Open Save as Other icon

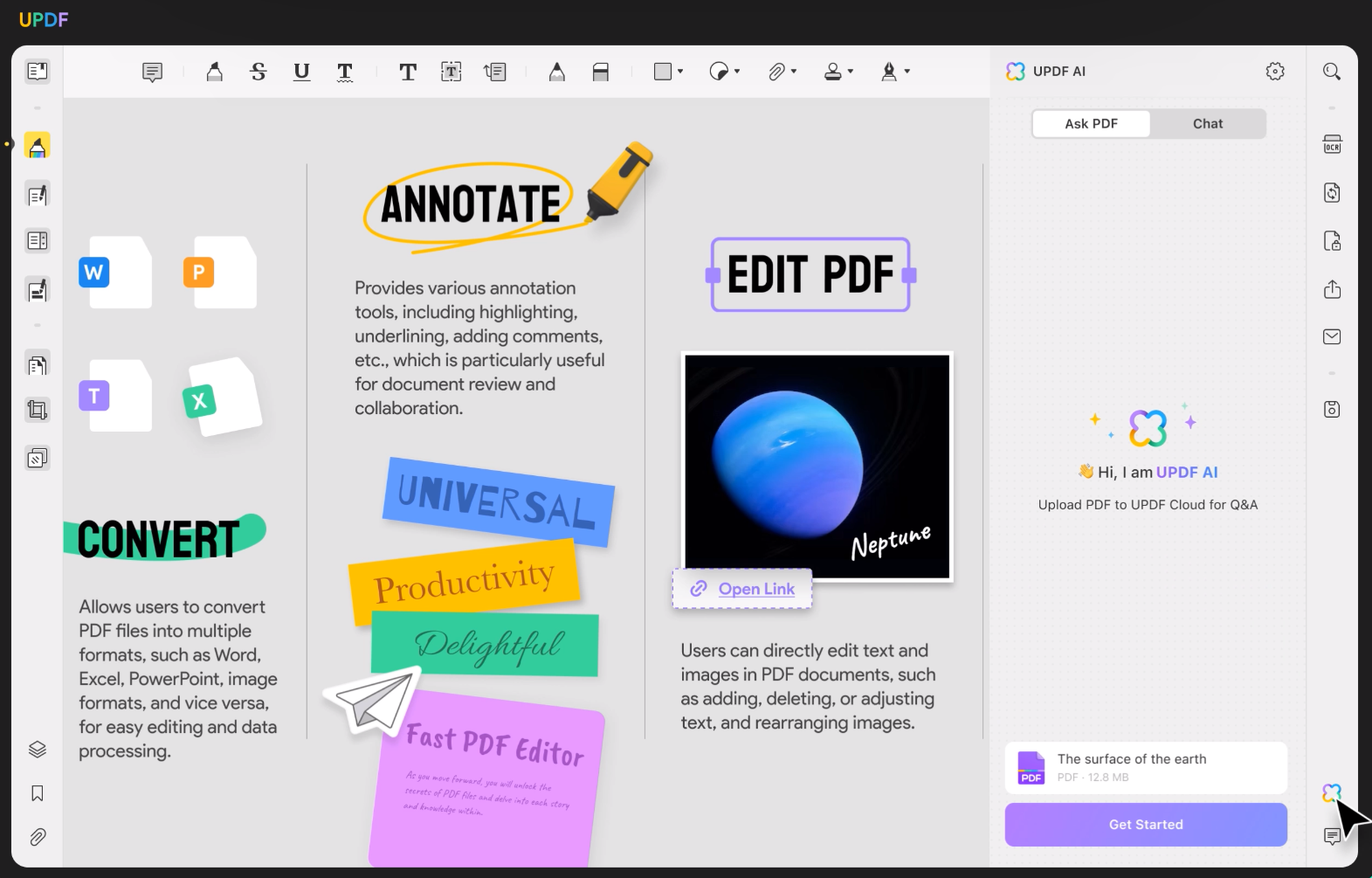pos(1332,409)
